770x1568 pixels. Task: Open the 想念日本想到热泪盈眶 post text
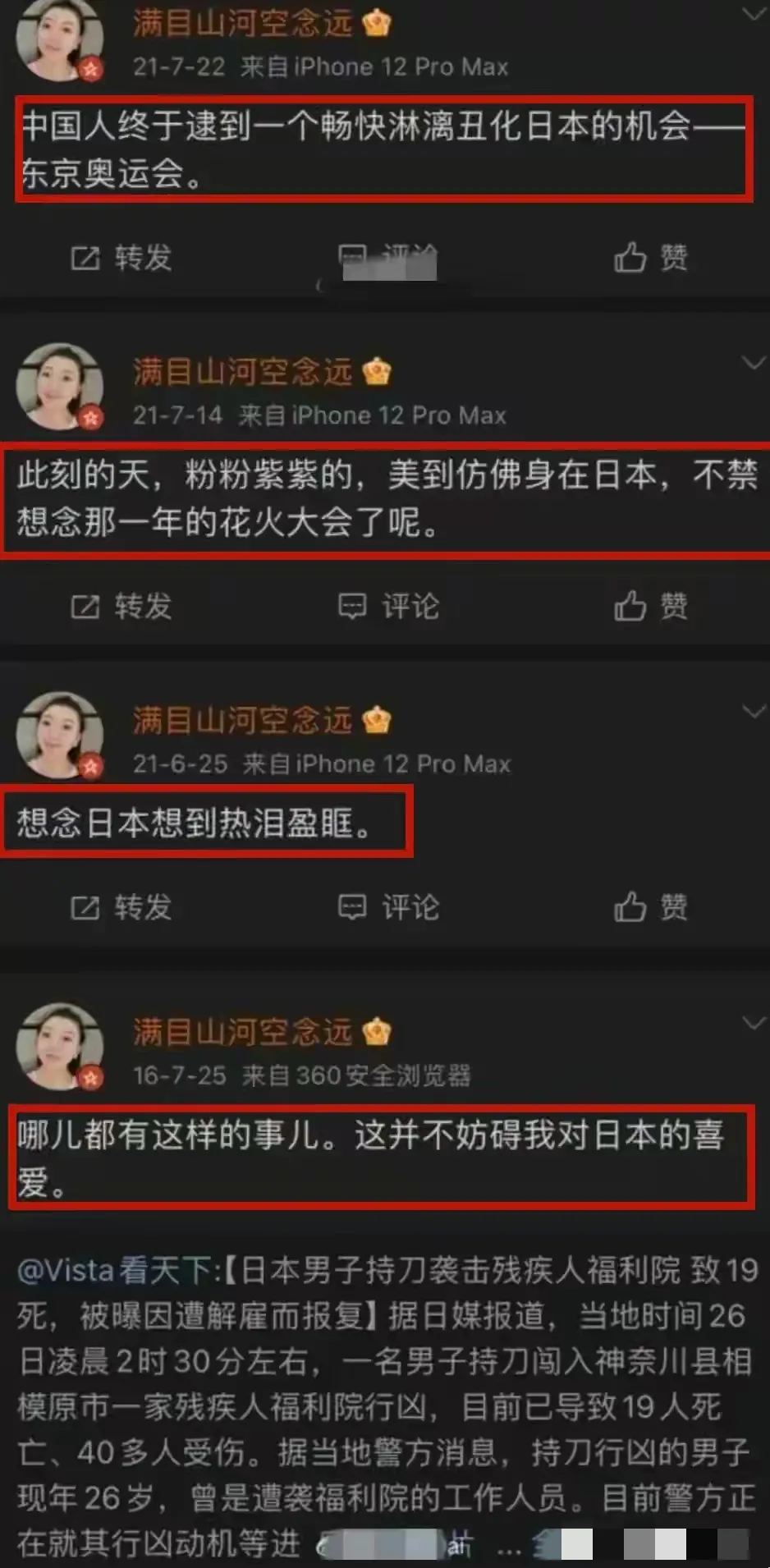click(195, 823)
